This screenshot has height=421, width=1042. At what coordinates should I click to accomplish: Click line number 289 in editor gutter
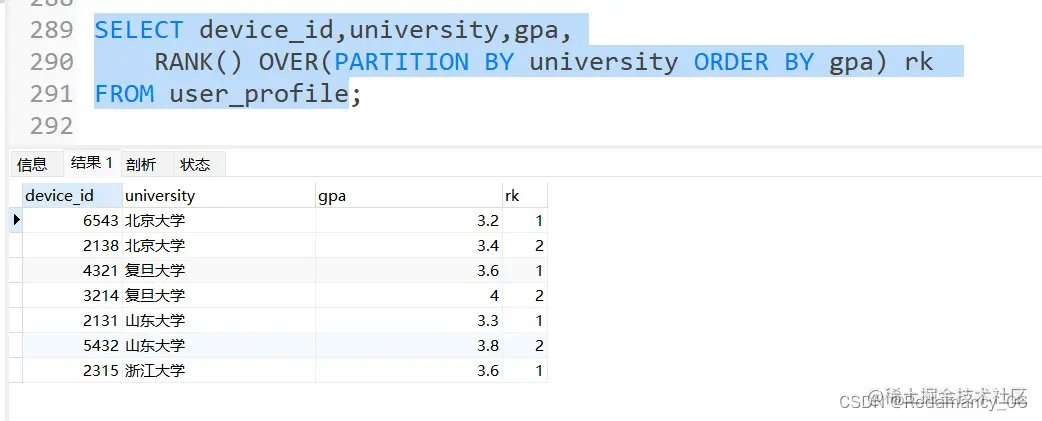coord(51,30)
